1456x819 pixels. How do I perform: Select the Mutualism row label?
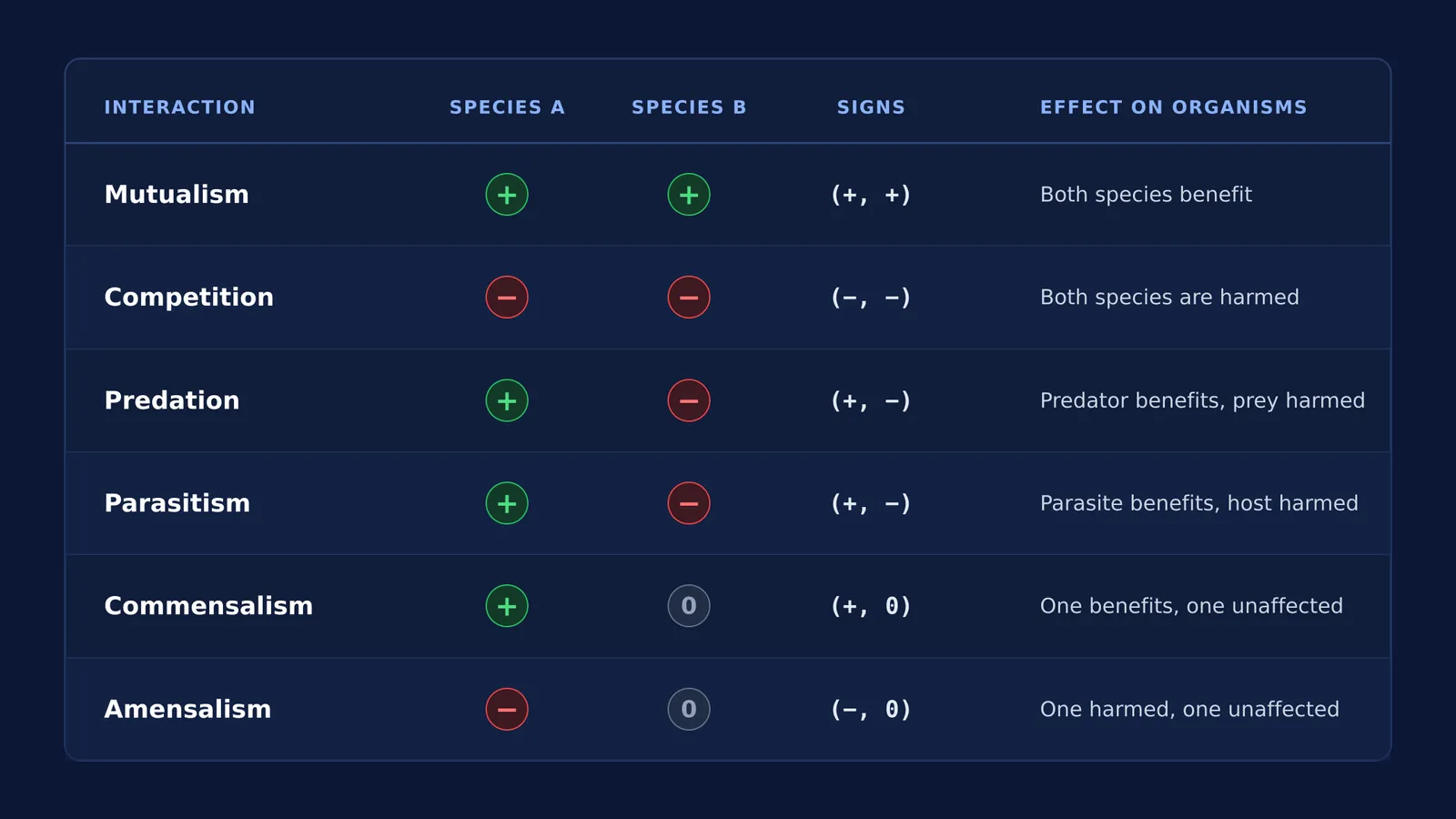[x=177, y=195]
